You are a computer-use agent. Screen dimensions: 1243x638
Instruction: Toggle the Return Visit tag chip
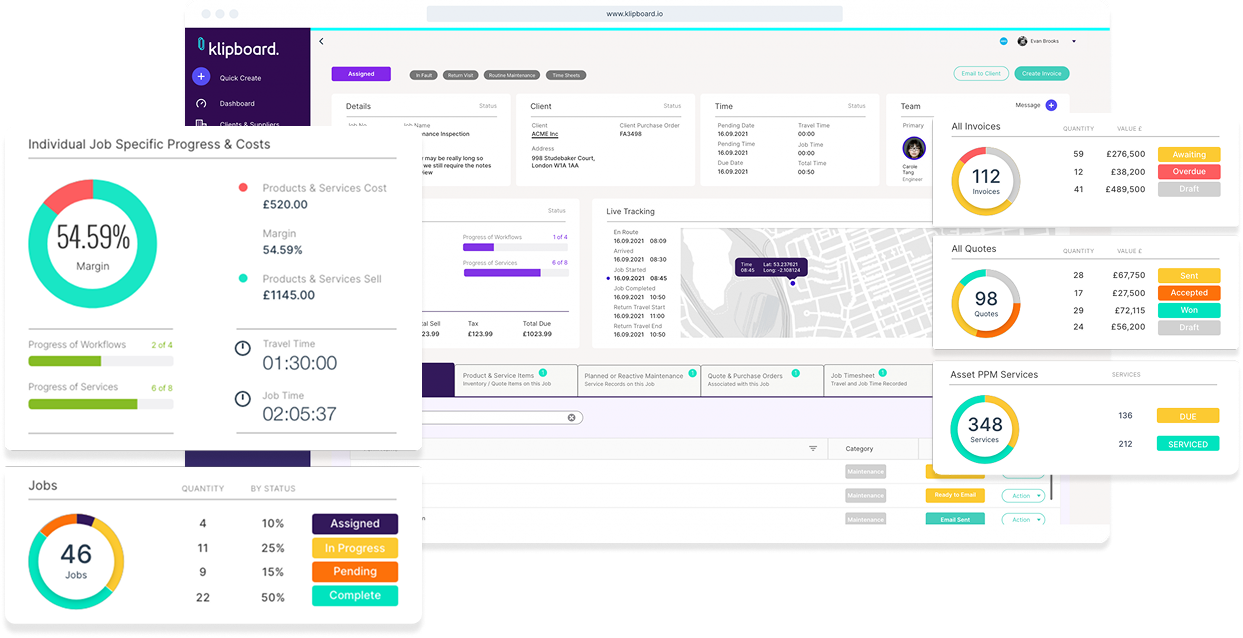pyautogui.click(x=461, y=75)
